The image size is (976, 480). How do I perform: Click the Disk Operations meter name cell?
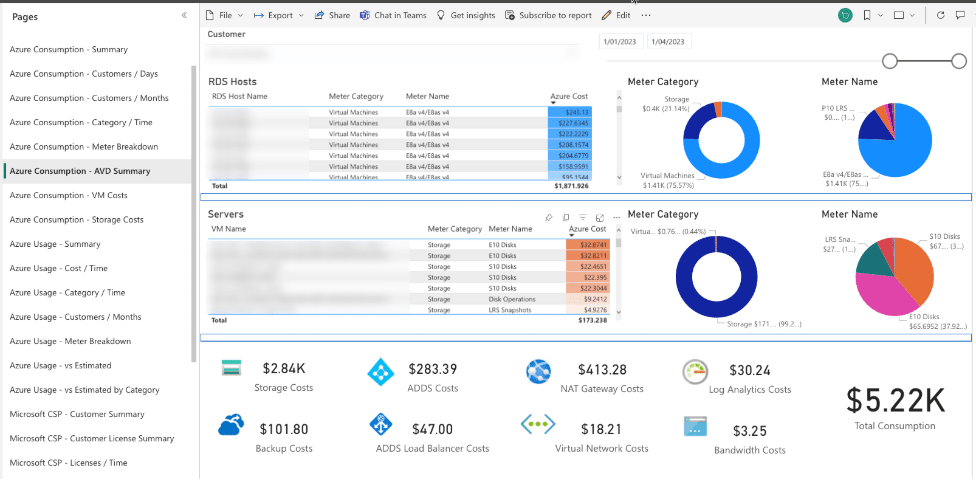point(512,299)
